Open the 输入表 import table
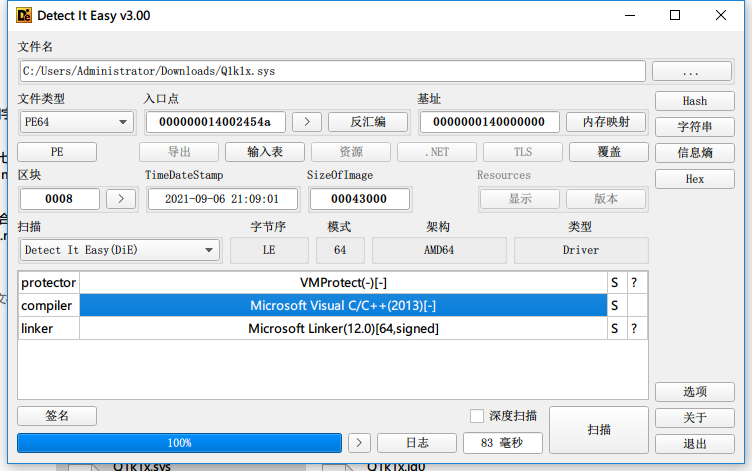The image size is (752, 471). point(265,152)
